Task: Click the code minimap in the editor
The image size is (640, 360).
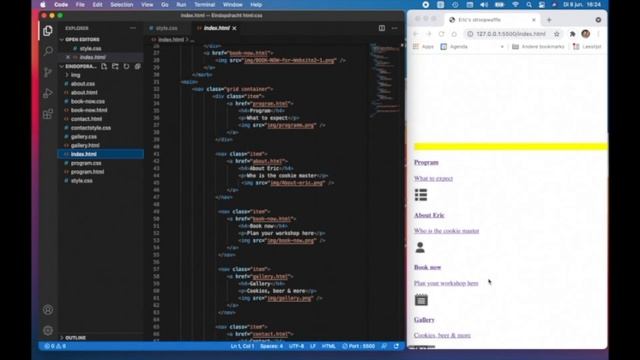Action: pos(385,80)
